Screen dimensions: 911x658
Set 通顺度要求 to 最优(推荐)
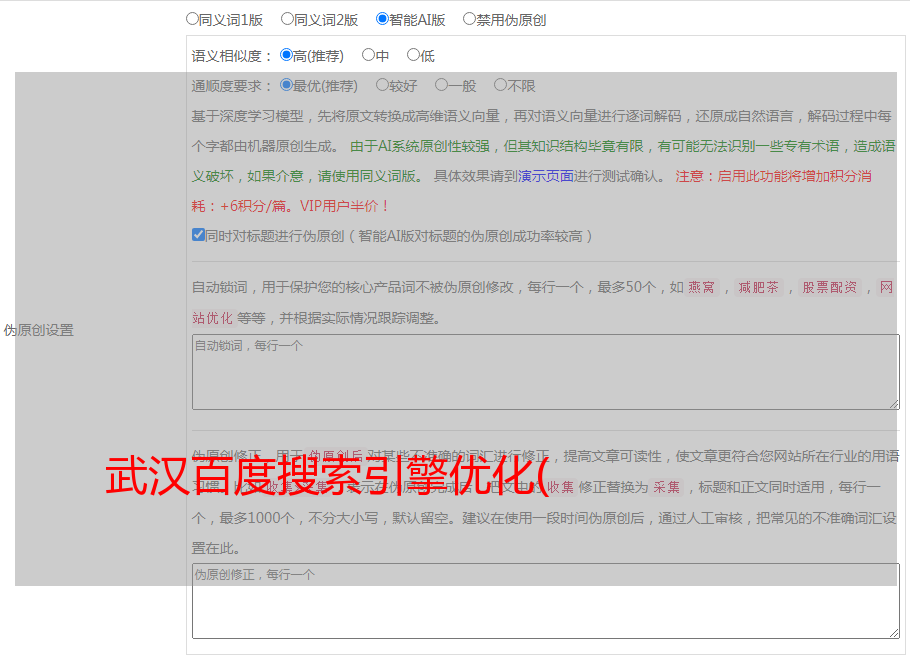[287, 86]
